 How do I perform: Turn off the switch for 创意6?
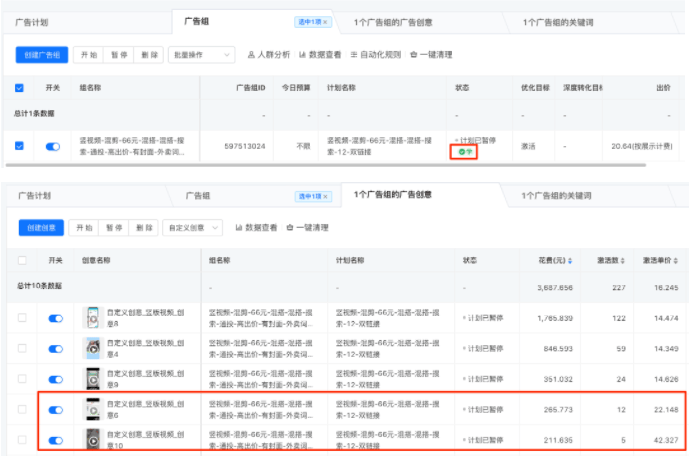click(55, 410)
